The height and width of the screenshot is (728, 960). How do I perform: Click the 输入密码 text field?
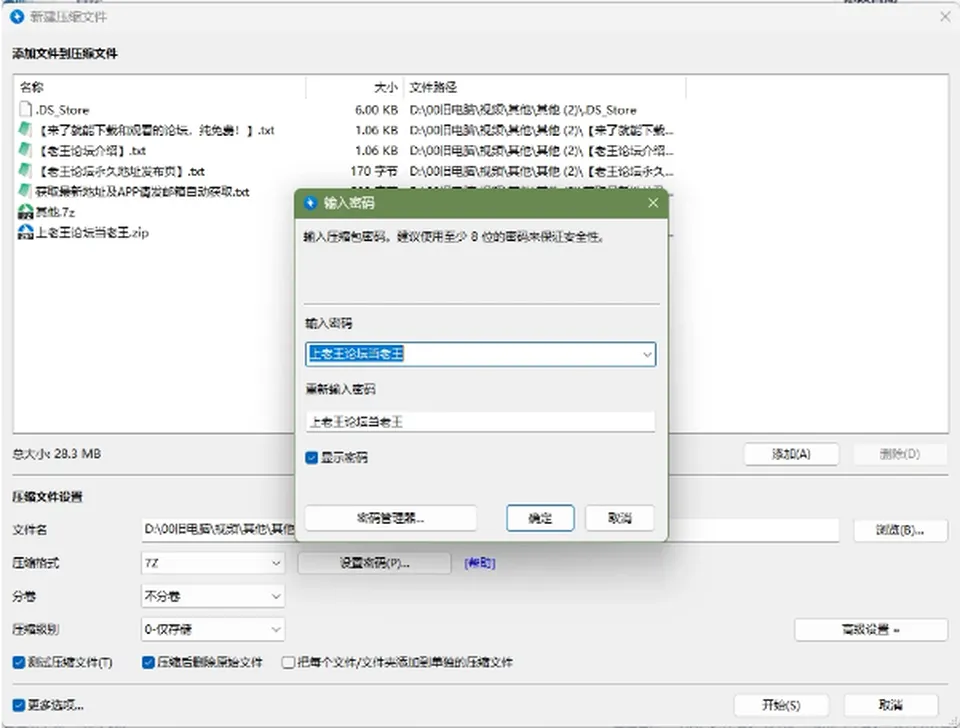click(480, 355)
